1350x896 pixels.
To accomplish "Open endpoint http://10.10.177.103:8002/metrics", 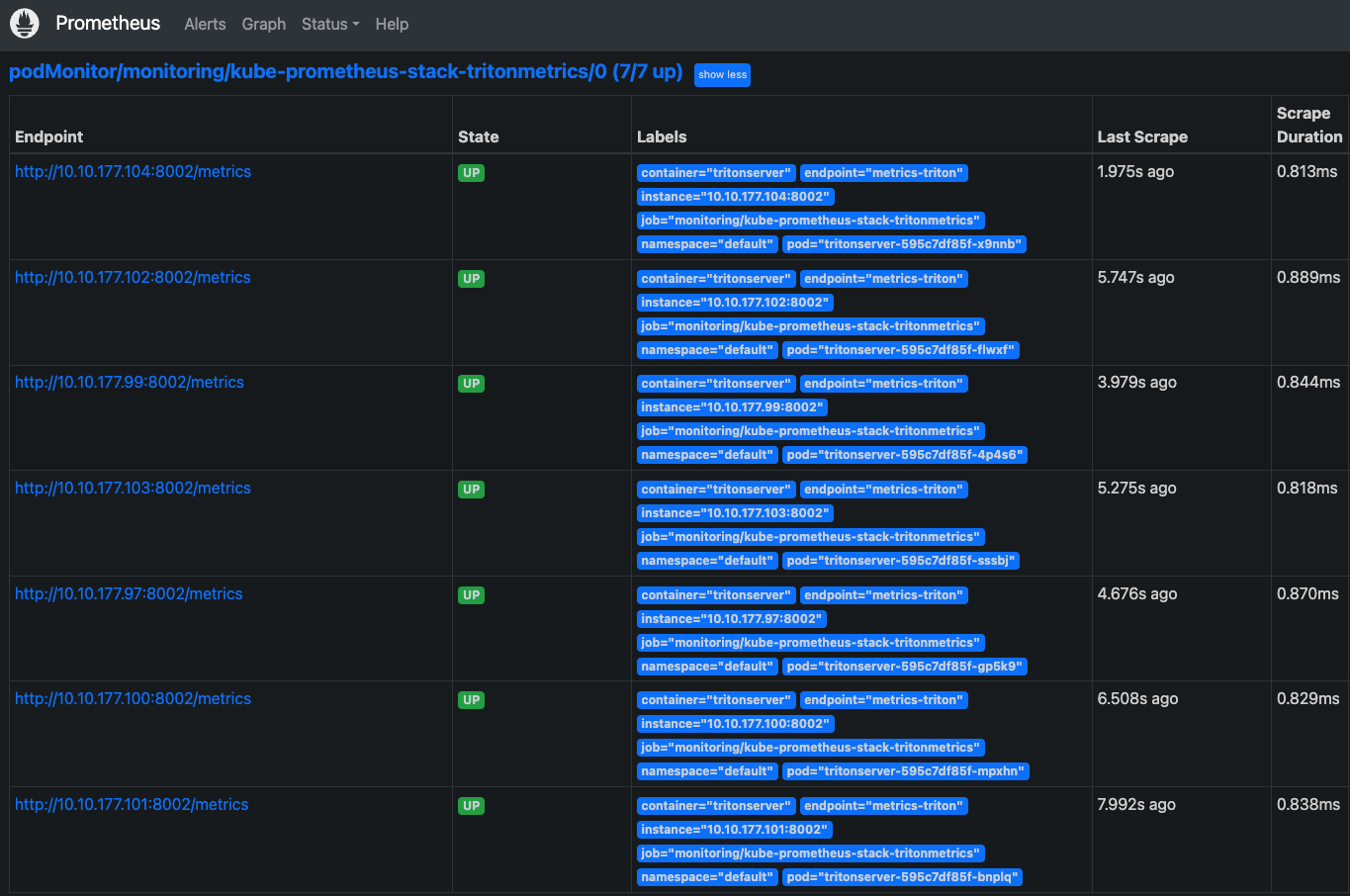I will pyautogui.click(x=133, y=489).
